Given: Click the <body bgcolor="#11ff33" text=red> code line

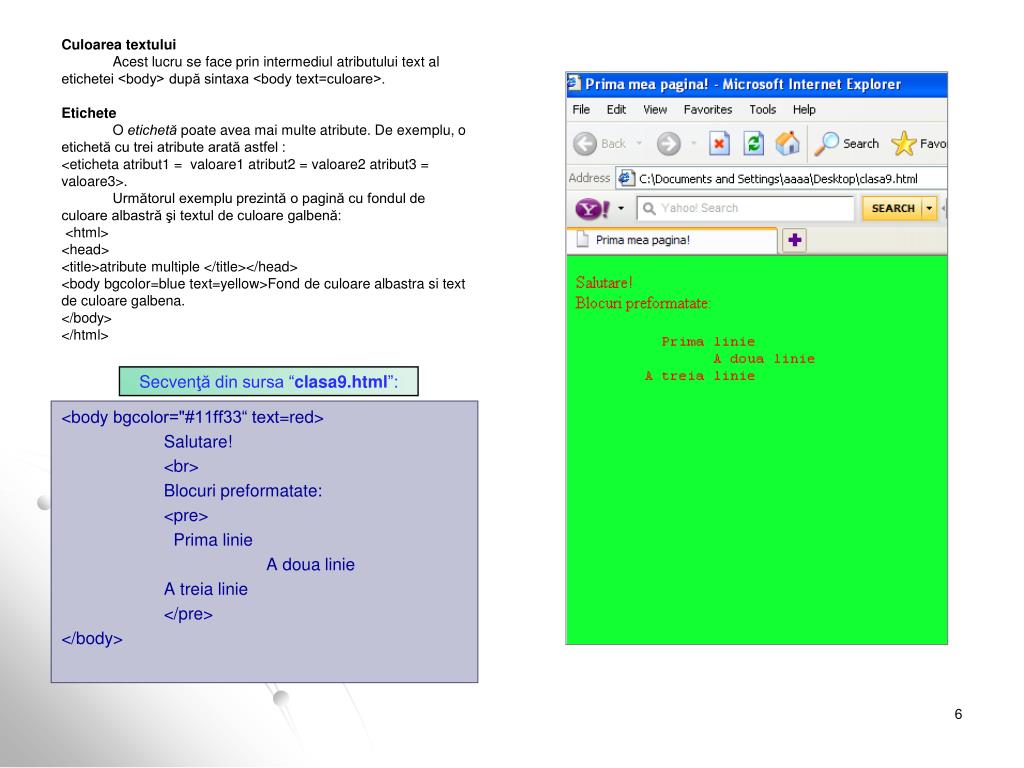Looking at the screenshot, I should [x=193, y=417].
